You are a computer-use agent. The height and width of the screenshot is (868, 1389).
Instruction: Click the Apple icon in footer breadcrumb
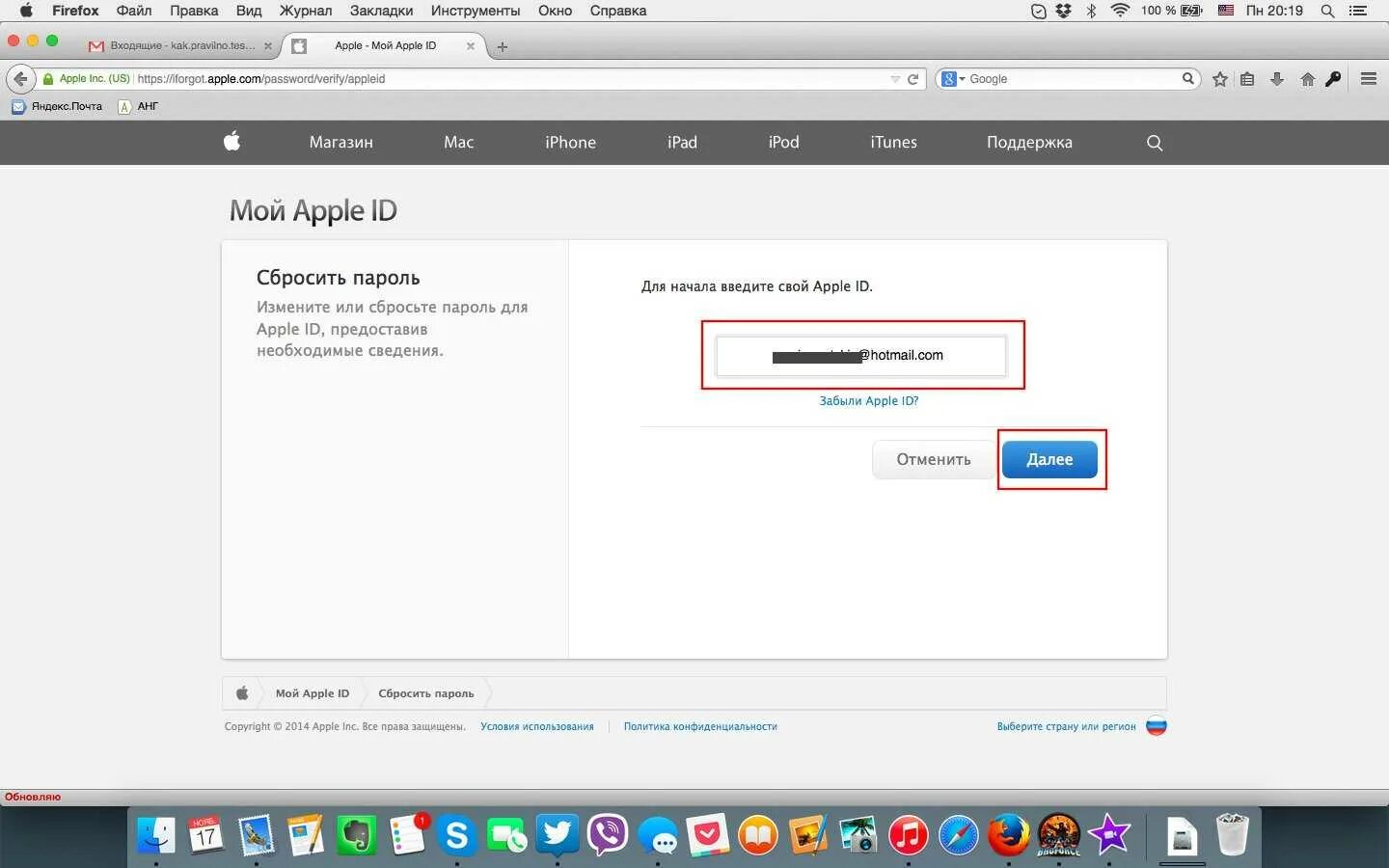[x=242, y=693]
